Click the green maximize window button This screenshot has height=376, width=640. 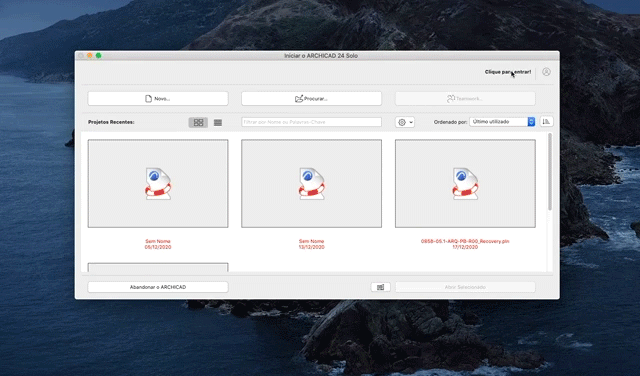point(98,56)
